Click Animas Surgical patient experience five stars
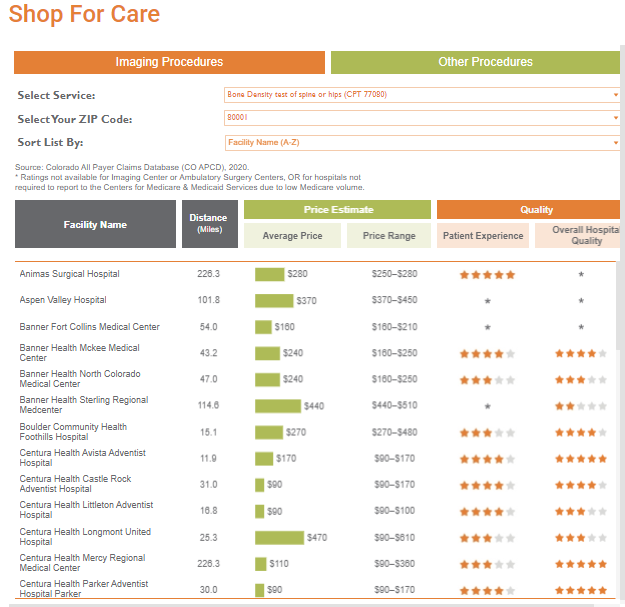 pos(487,275)
